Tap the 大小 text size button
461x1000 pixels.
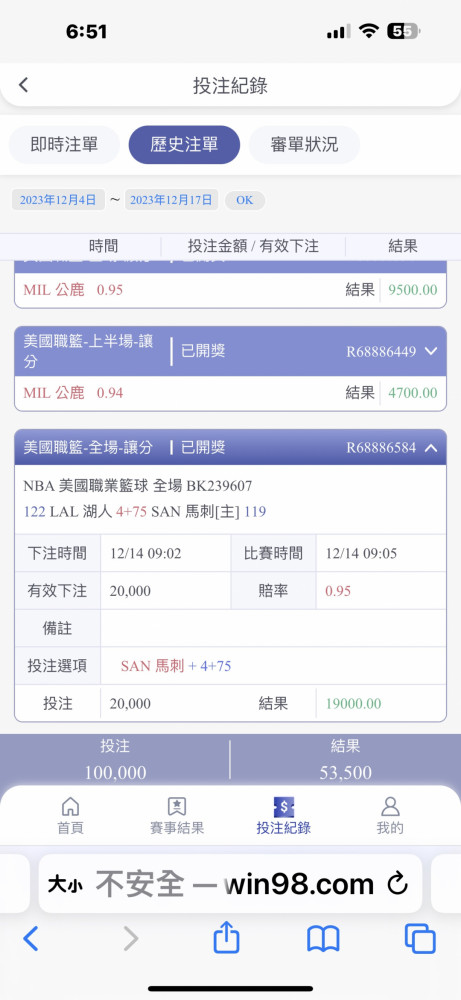64,885
